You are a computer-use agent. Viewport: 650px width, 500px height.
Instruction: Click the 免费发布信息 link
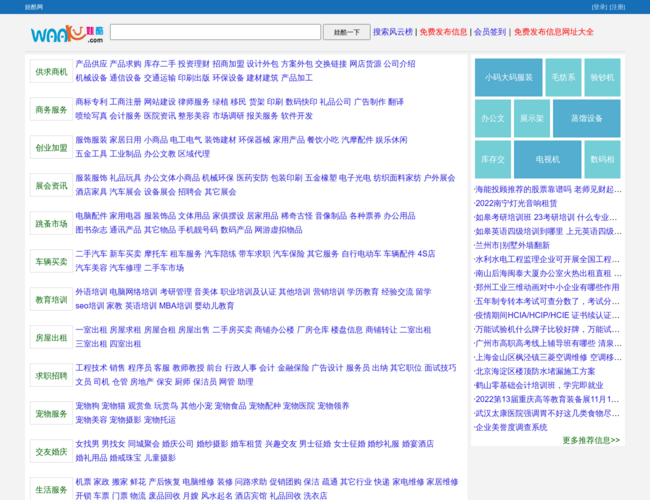443,32
